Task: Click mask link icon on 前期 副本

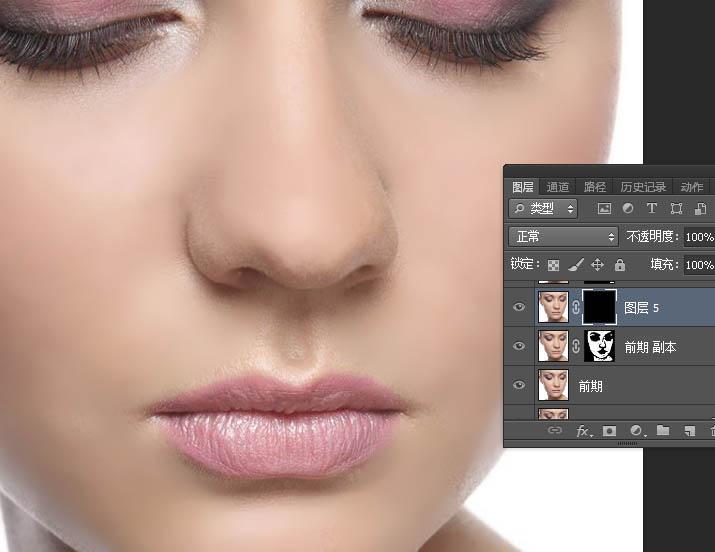Action: click(576, 346)
